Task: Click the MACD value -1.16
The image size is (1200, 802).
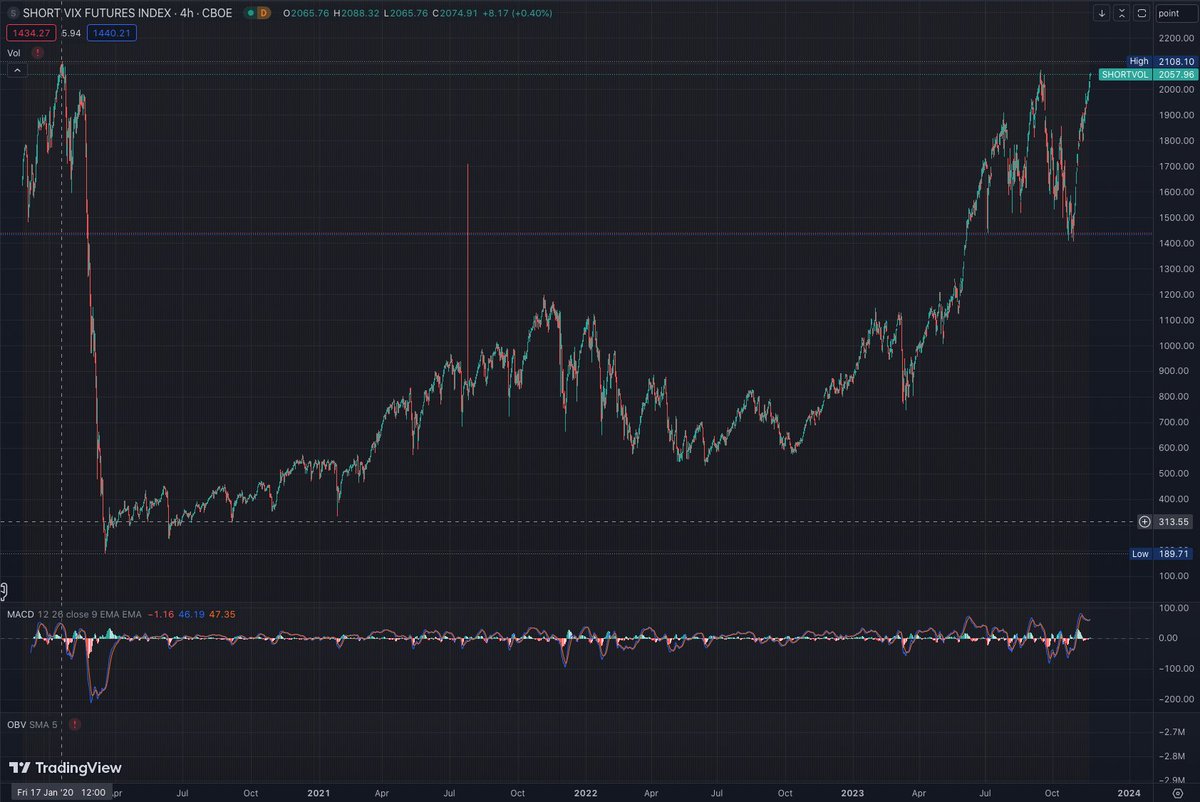Action: pos(162,613)
